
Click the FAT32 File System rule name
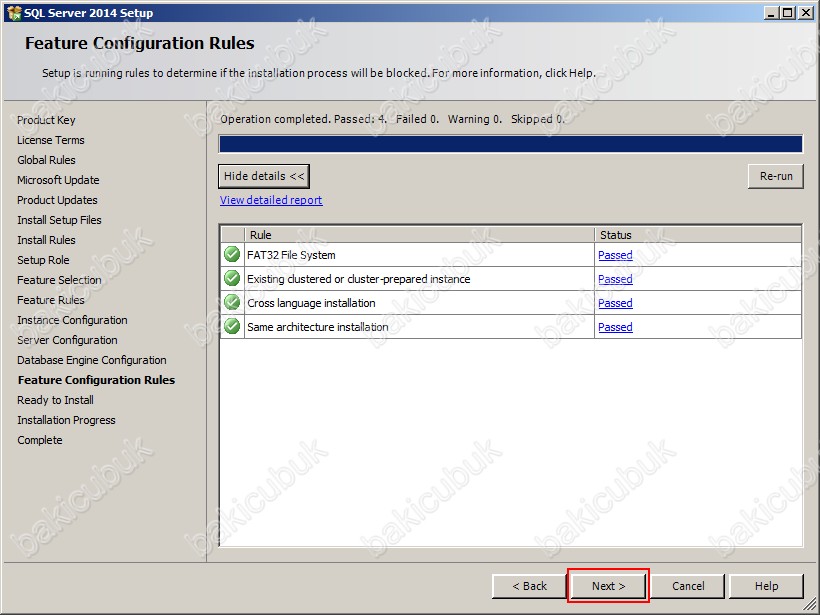[291, 255]
